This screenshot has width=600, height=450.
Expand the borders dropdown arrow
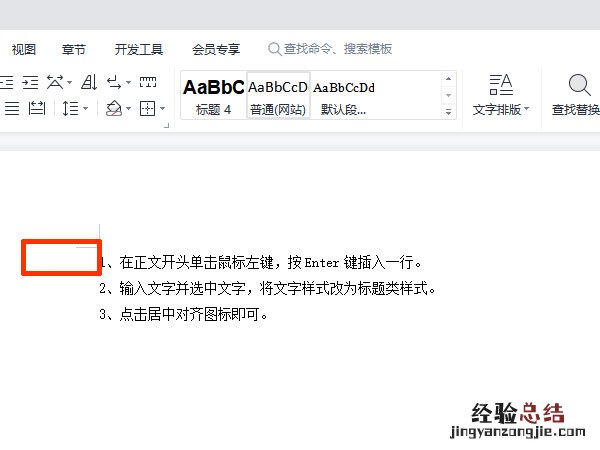pos(162,108)
